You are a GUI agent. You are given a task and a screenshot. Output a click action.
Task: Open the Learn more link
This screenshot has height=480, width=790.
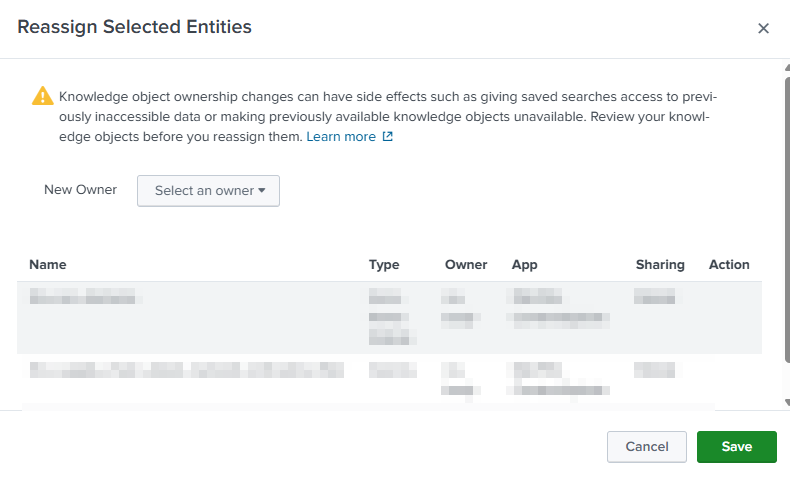[341, 137]
